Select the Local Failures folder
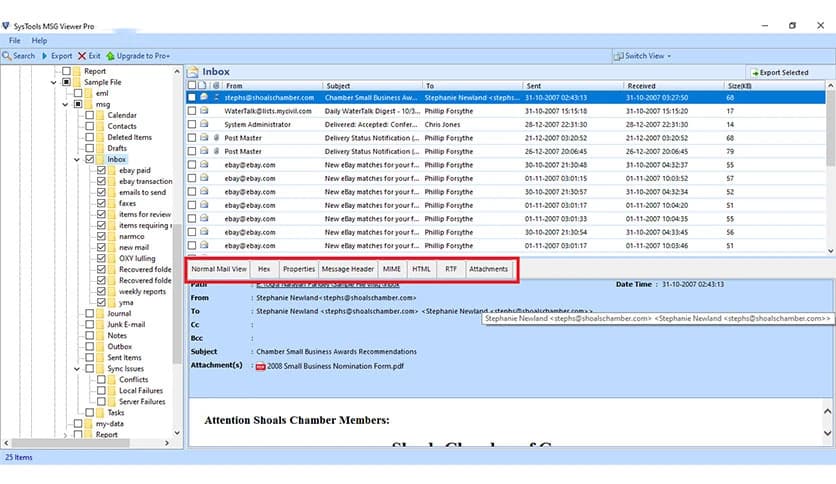The height and width of the screenshot is (484, 836). click(141, 391)
